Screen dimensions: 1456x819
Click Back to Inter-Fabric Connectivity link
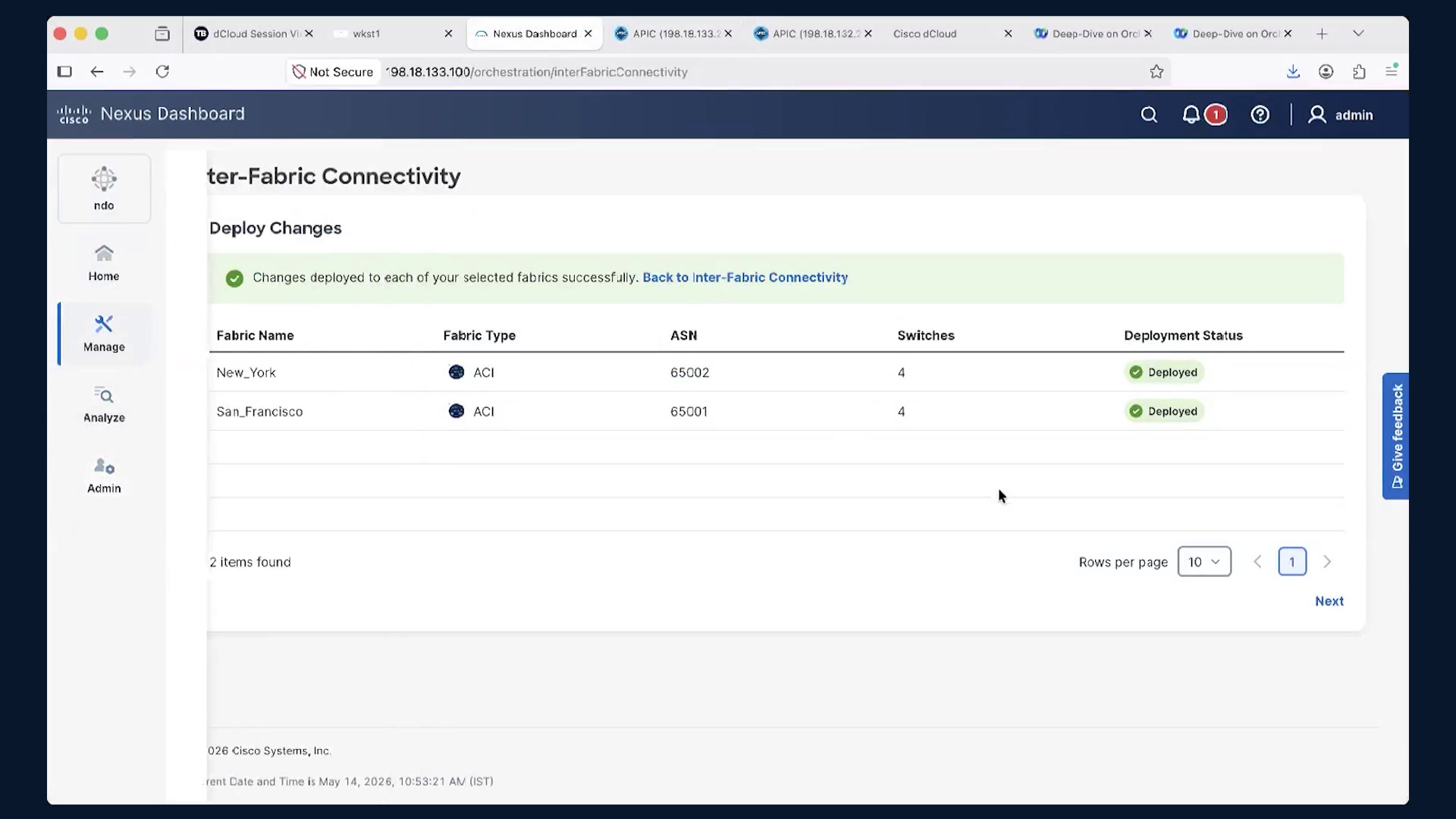(745, 278)
